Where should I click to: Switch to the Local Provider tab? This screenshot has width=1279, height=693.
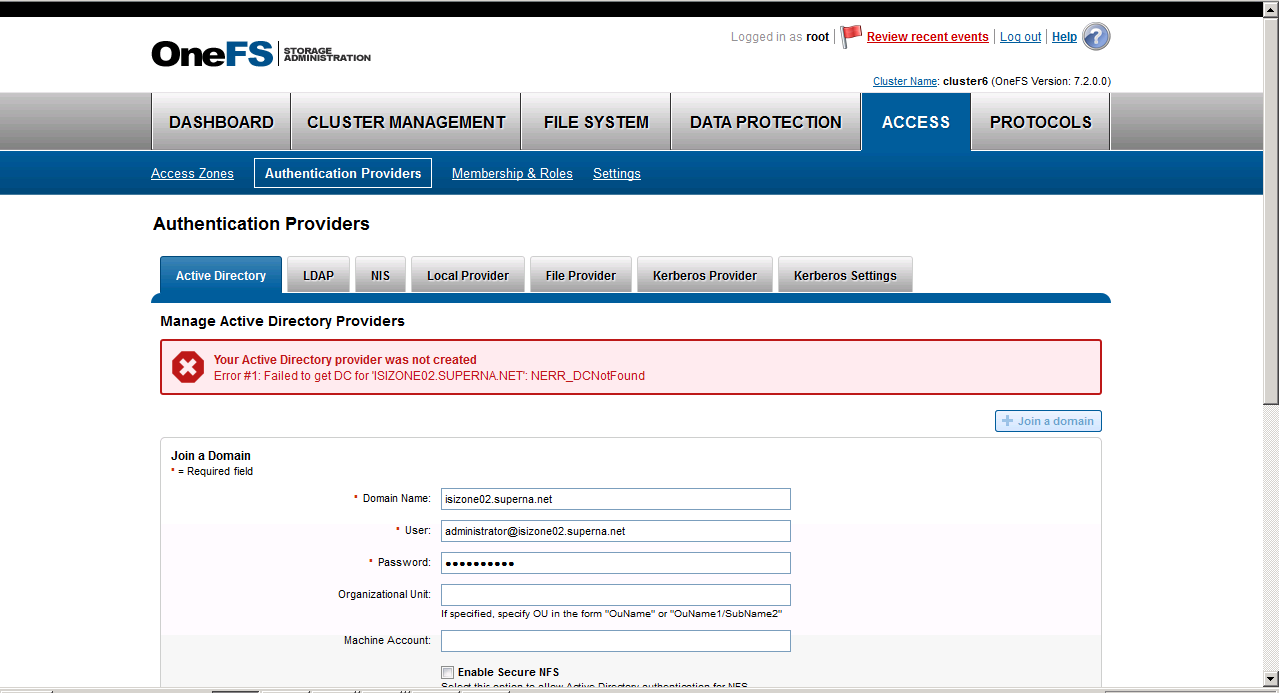pyautogui.click(x=468, y=275)
